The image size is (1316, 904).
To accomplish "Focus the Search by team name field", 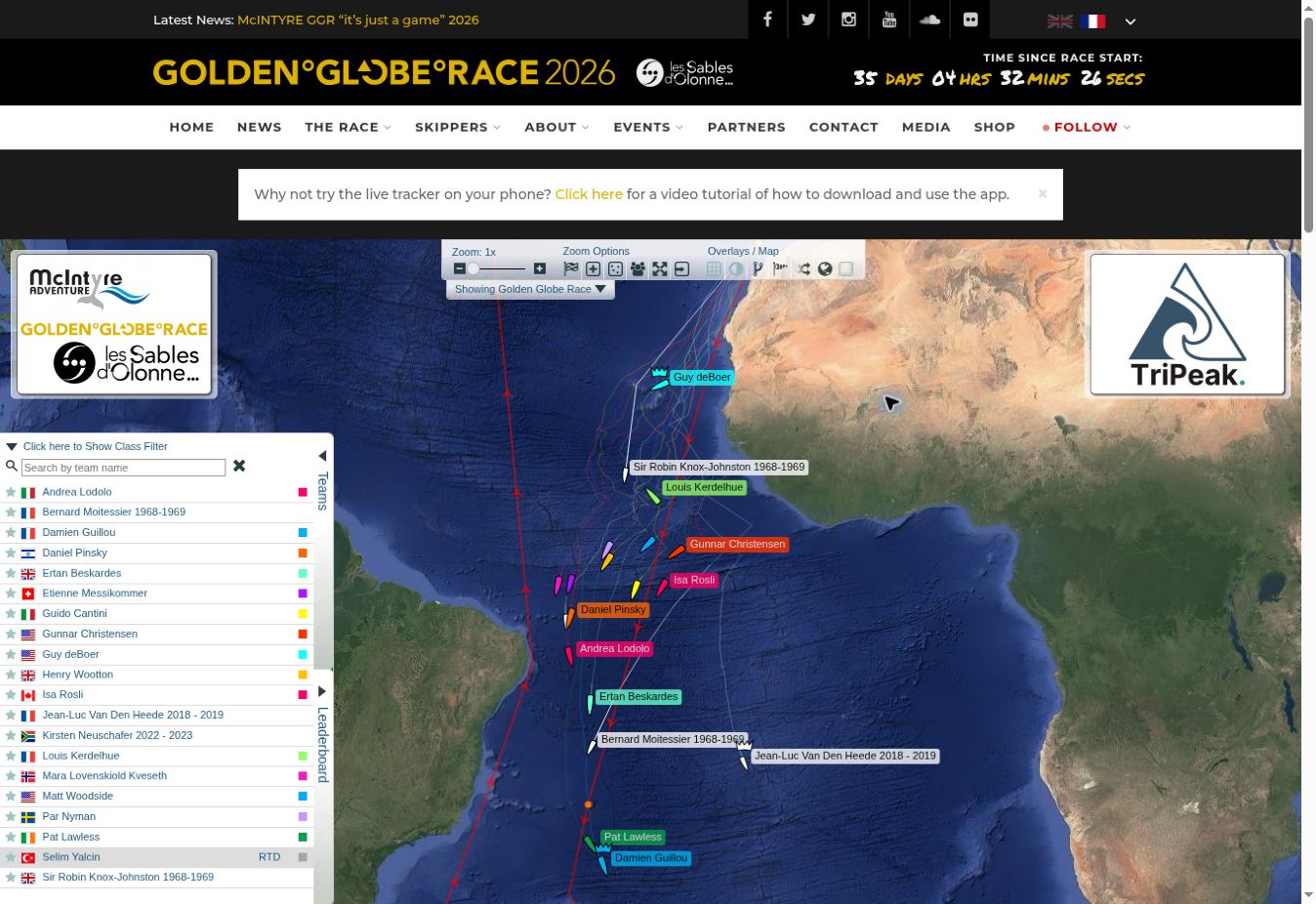I will click(x=123, y=468).
